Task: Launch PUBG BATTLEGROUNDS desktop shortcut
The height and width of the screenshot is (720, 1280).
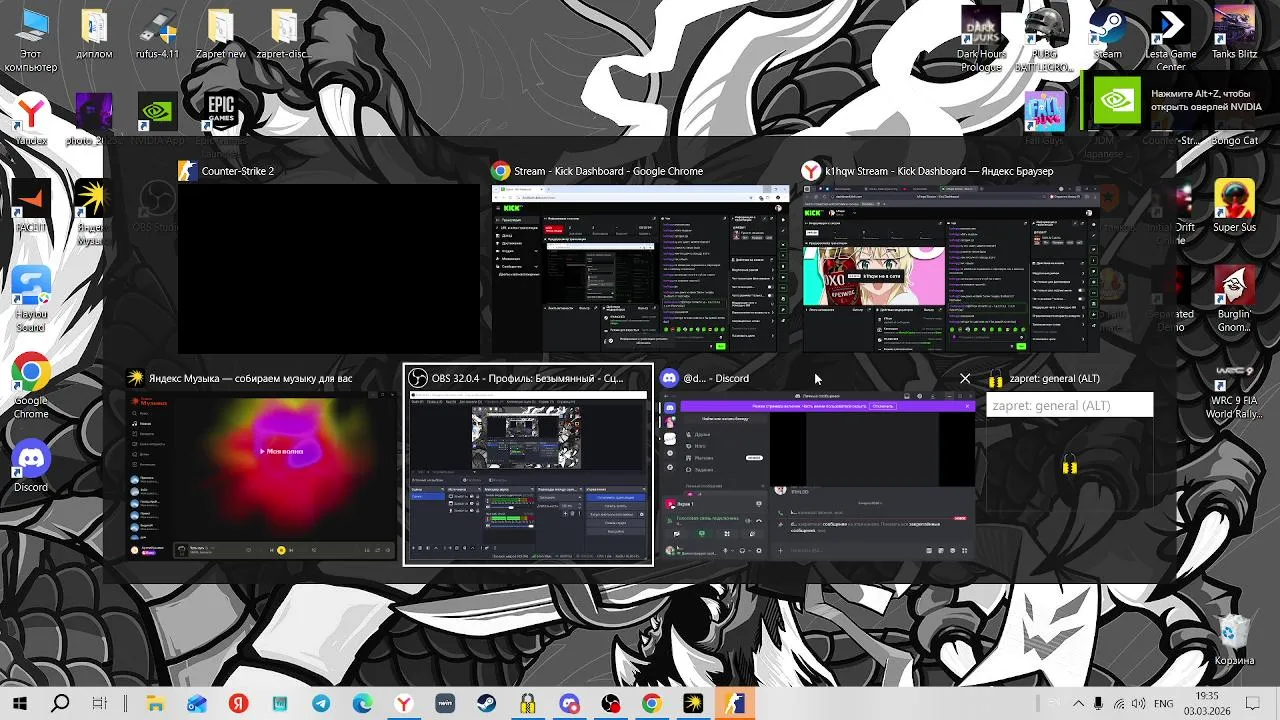Action: (1044, 40)
